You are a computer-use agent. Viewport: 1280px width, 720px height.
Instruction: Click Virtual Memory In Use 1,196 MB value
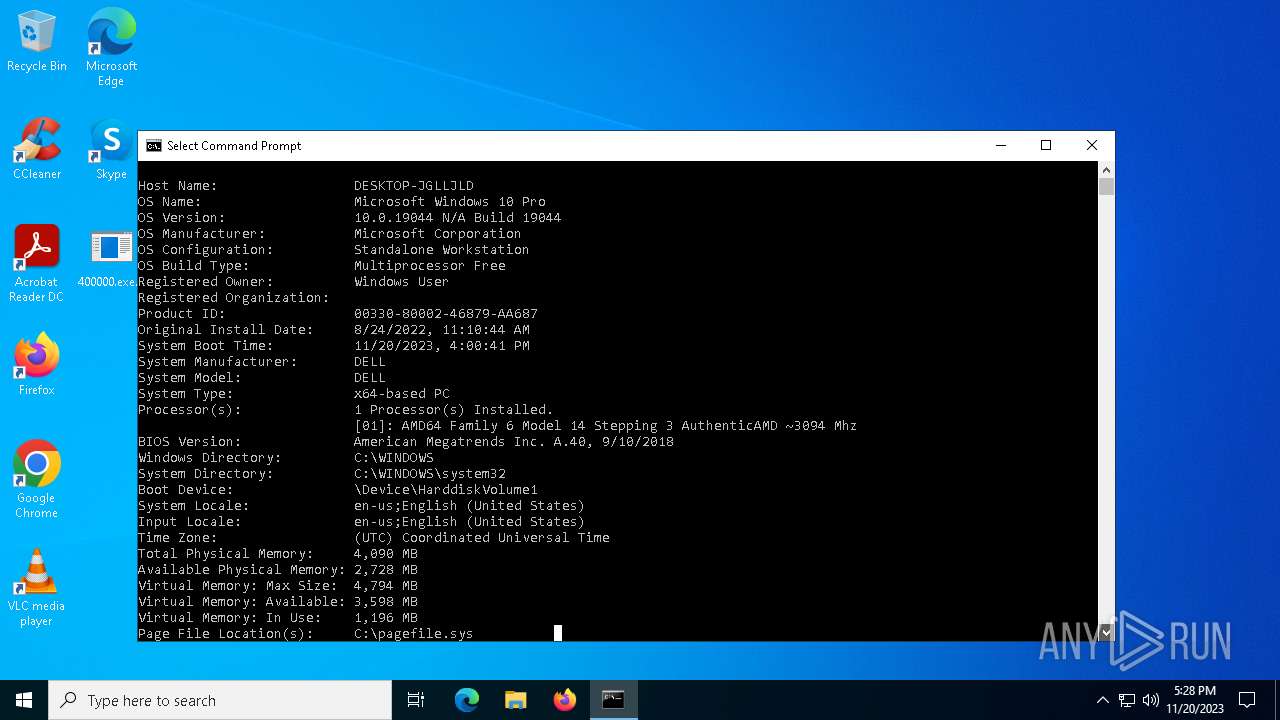[x=386, y=618]
